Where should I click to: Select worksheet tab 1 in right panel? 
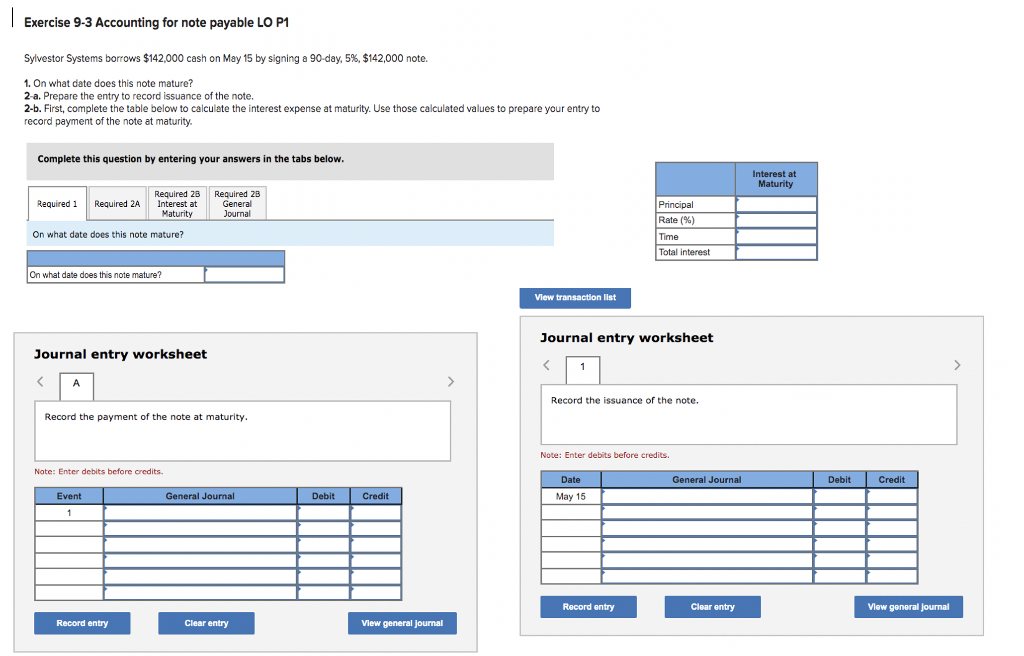click(x=582, y=369)
